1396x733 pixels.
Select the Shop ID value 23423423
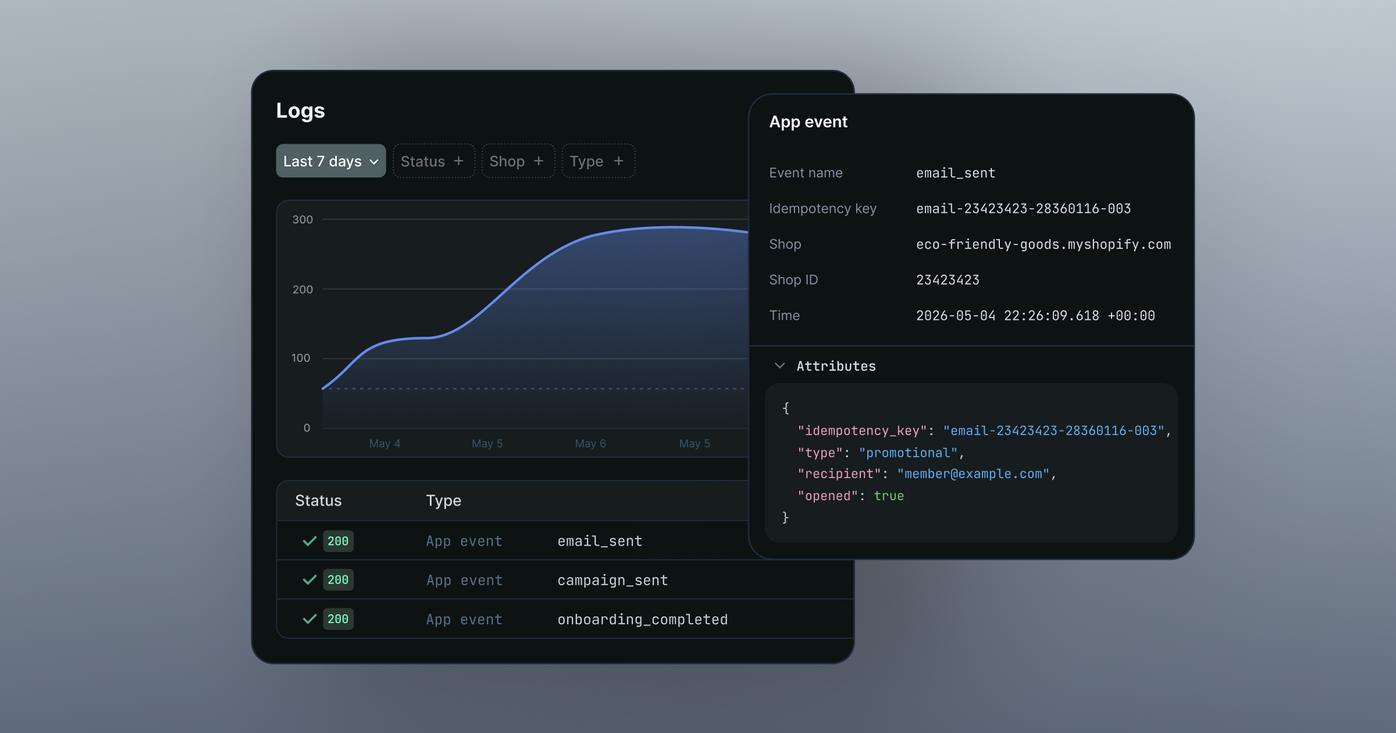(948, 280)
